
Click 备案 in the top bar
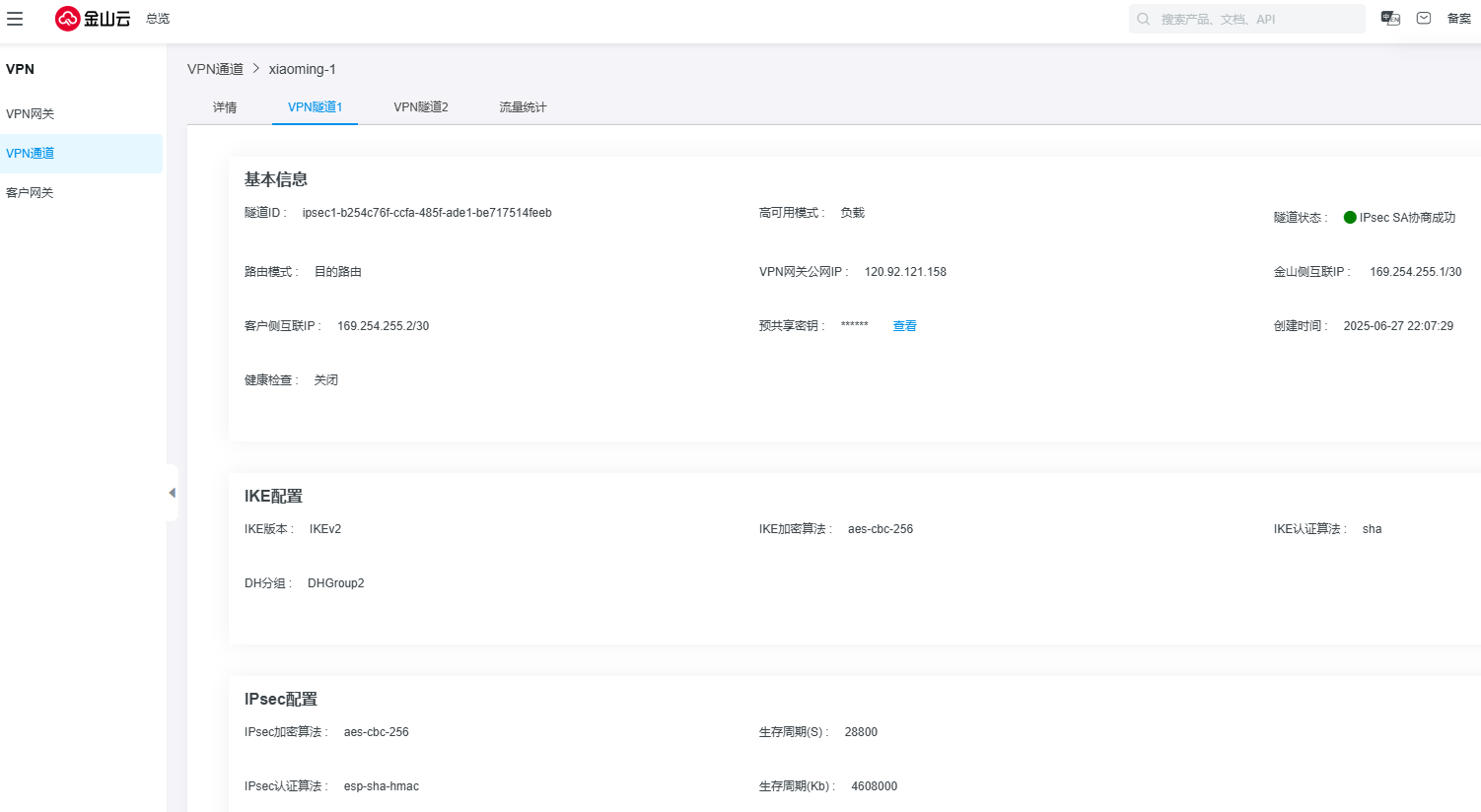[1458, 19]
